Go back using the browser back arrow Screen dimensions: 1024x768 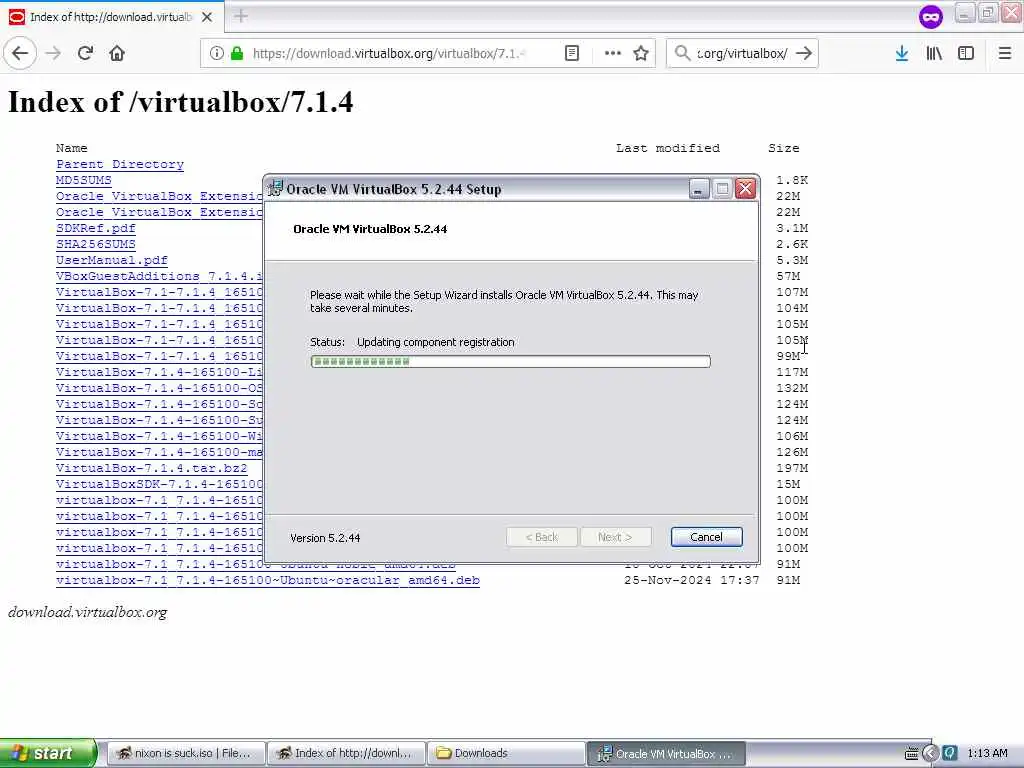pyautogui.click(x=20, y=53)
